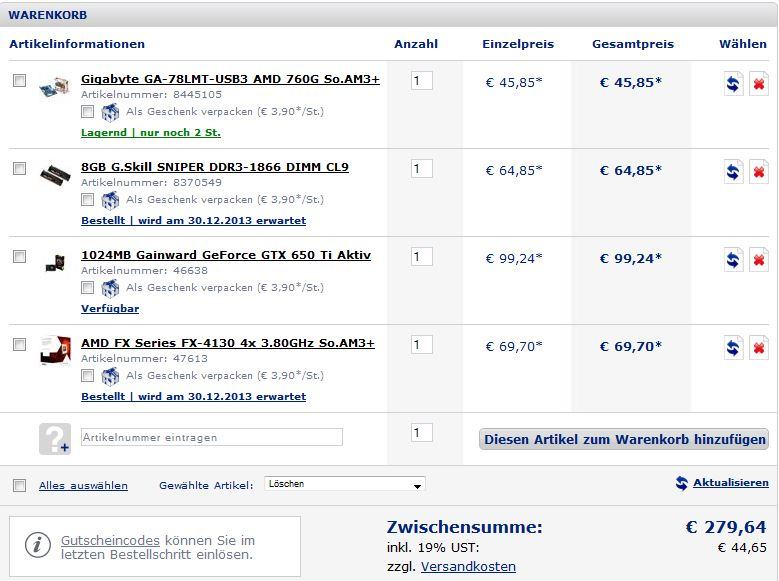Image resolution: width=779 pixels, height=581 pixels.
Task: Open Gigabyte motherboard product thumbnail
Action: point(55,86)
